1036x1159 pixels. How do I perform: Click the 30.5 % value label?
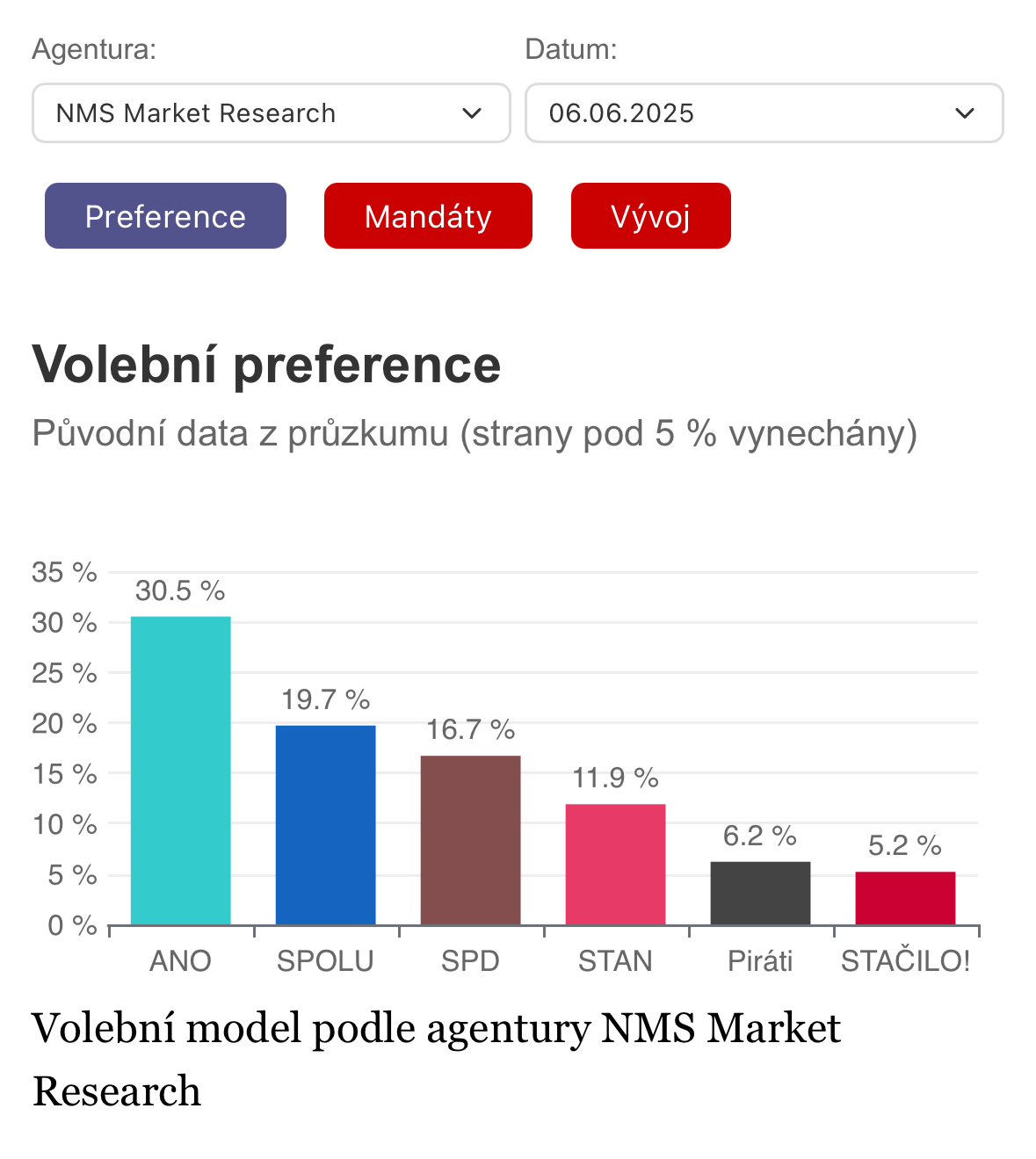click(x=180, y=590)
